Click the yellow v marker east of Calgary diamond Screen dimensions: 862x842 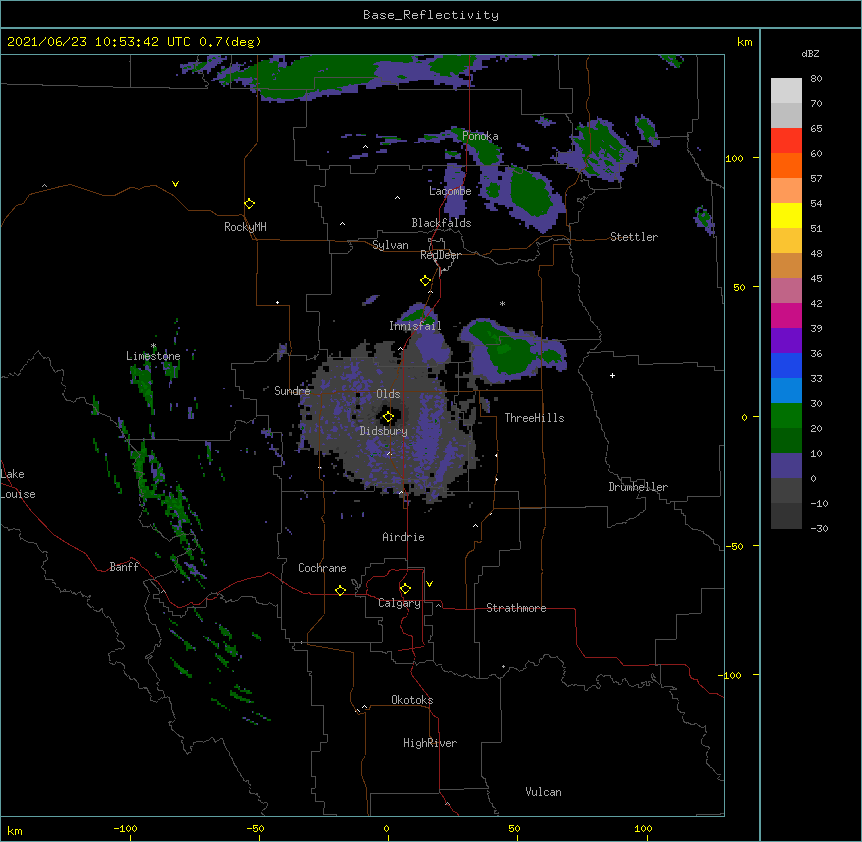[429, 584]
